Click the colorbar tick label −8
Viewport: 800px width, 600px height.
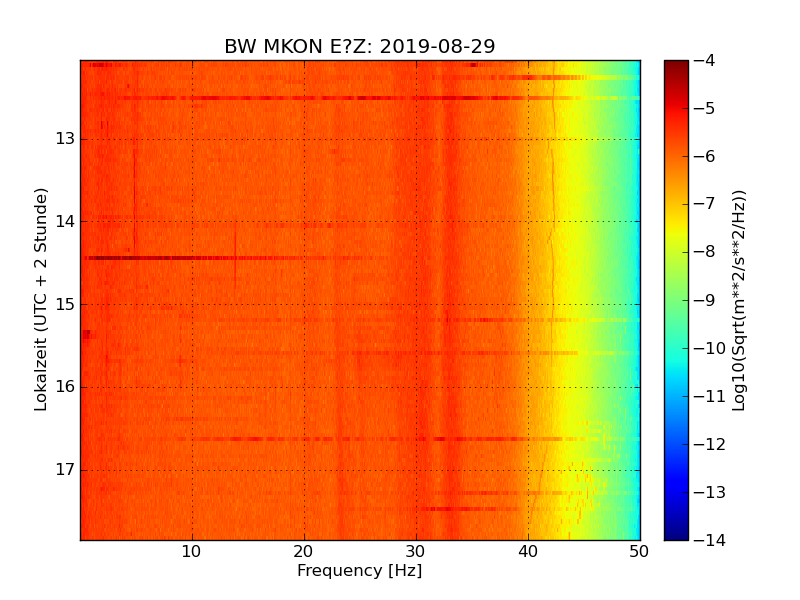[705, 252]
